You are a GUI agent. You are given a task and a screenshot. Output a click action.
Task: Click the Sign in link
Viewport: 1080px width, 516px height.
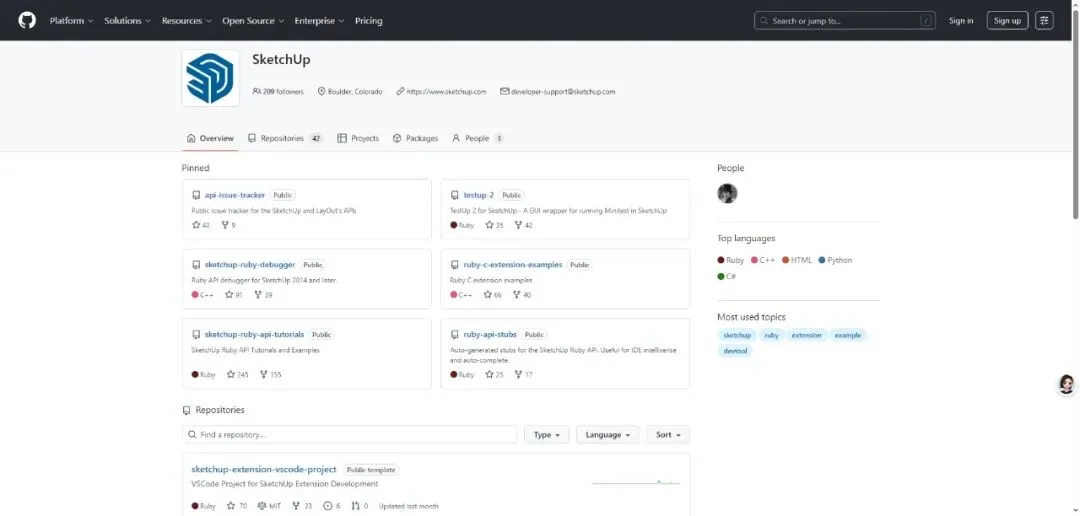tap(961, 21)
